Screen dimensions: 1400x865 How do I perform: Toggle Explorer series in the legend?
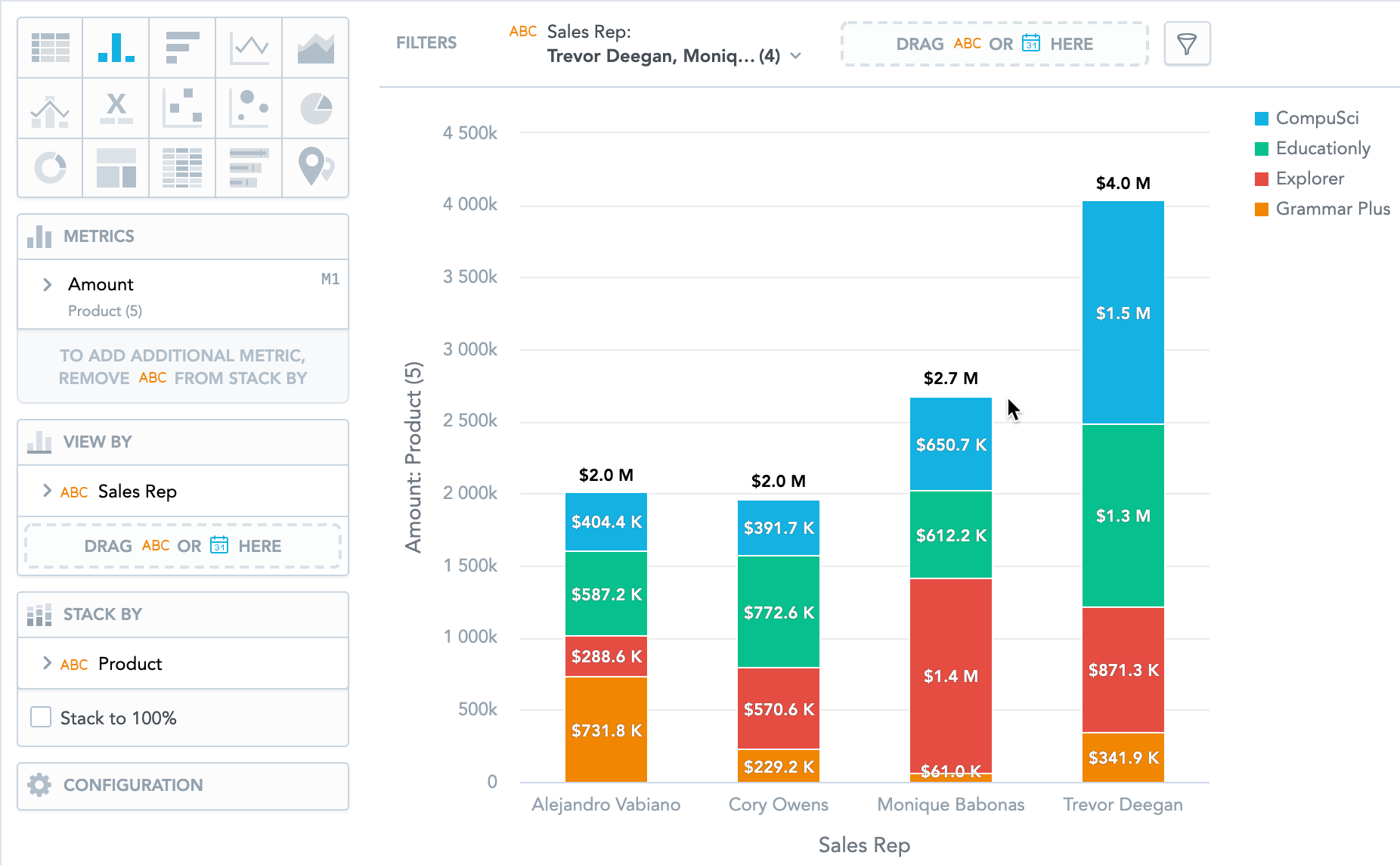point(1299,178)
